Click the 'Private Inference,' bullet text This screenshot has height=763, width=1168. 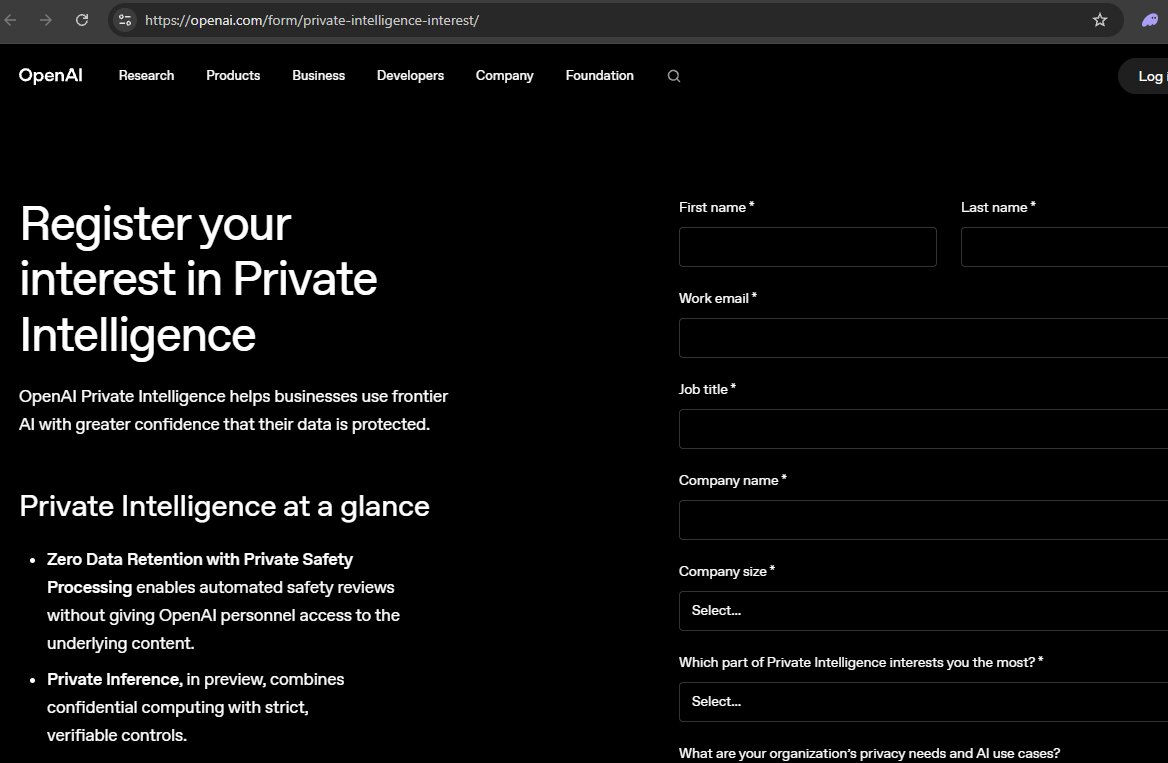[115, 680]
